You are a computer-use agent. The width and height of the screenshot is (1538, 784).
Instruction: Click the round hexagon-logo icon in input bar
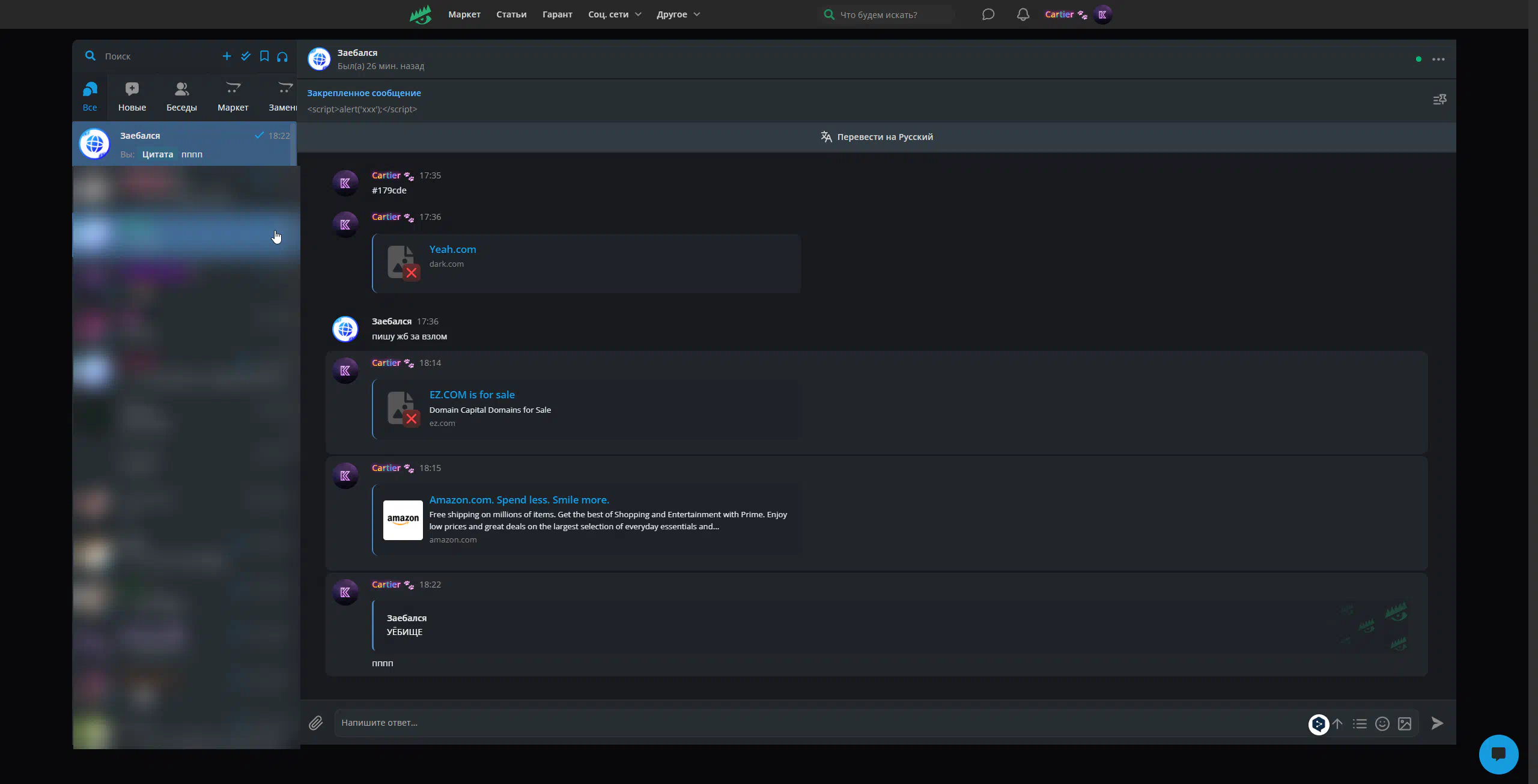click(x=1318, y=724)
